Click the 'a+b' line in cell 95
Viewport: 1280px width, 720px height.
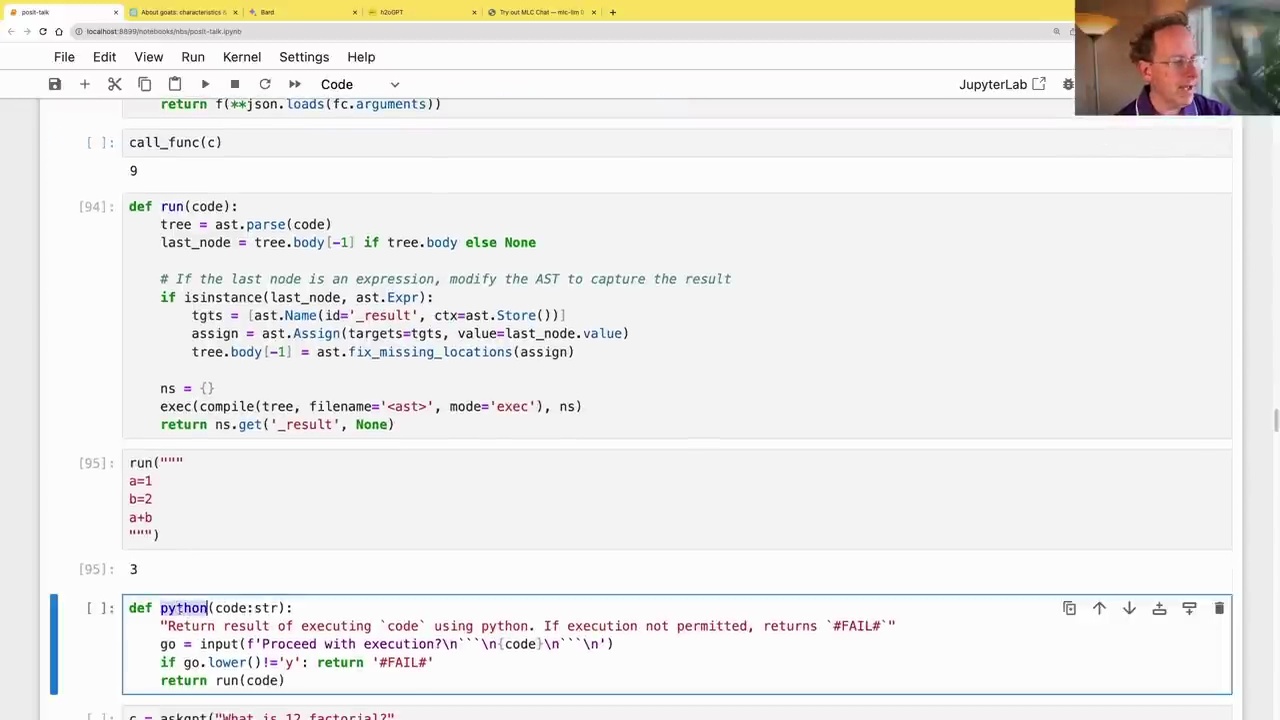click(140, 518)
